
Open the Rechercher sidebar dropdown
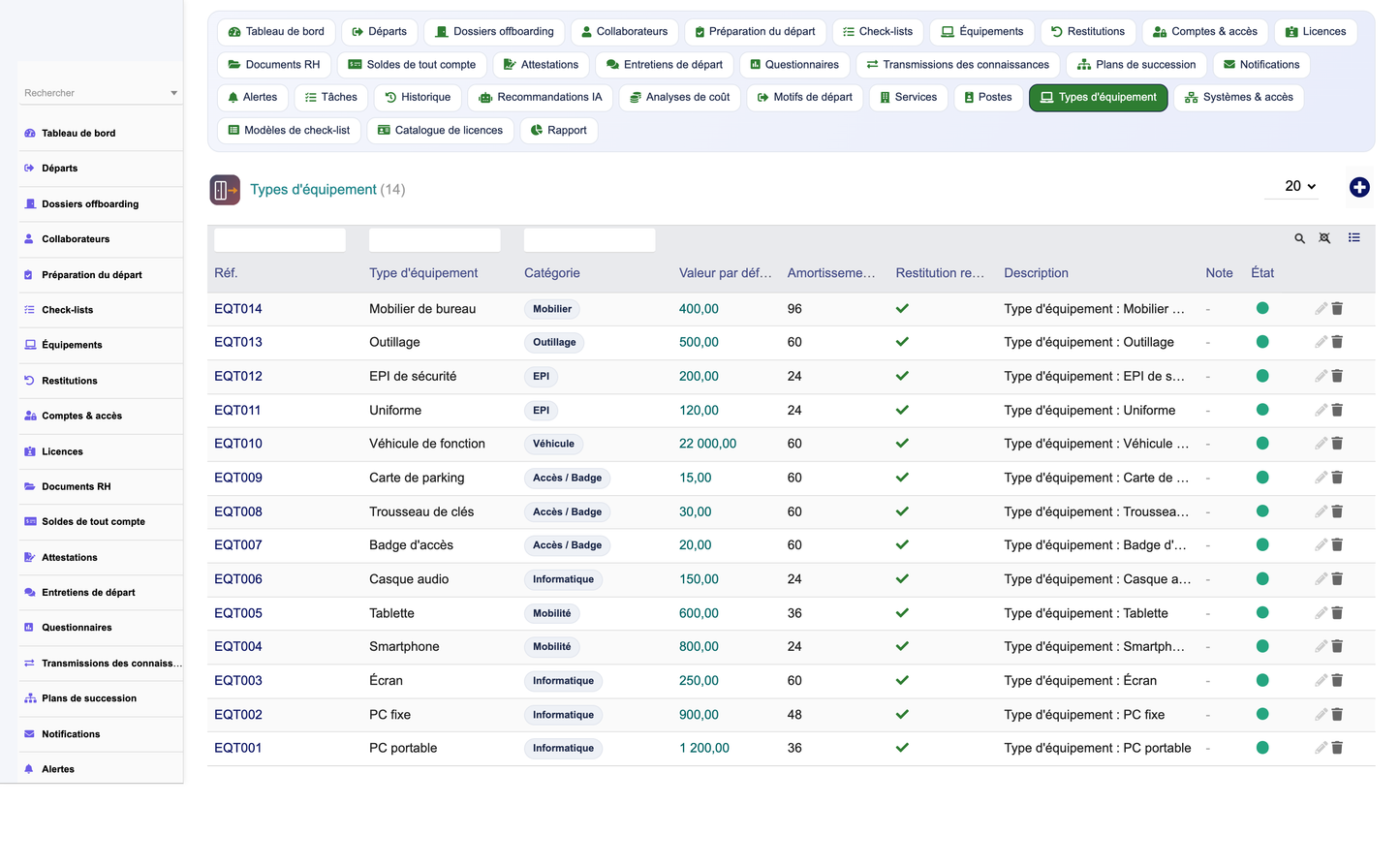(100, 93)
